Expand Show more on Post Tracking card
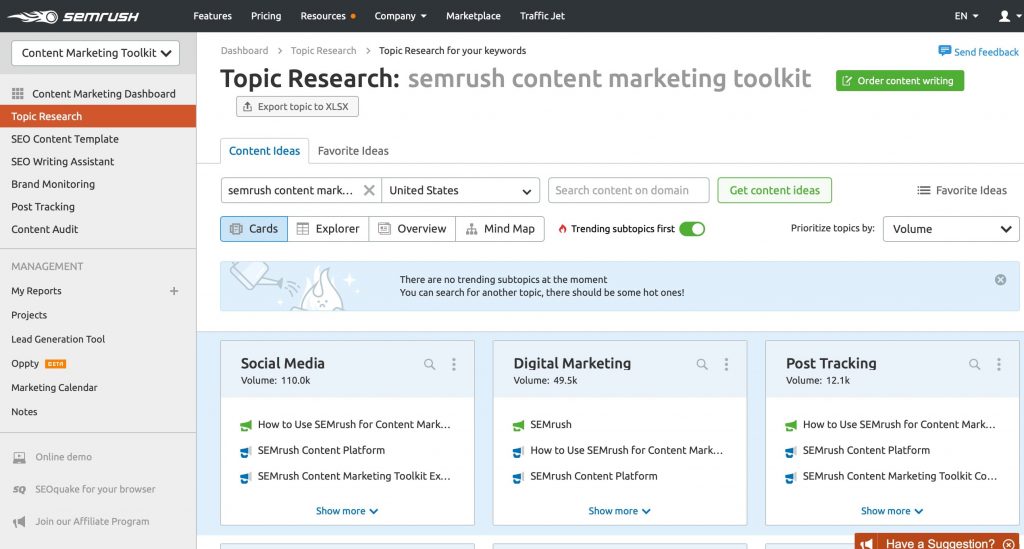Screen dimensions: 1024x549 tap(891, 511)
